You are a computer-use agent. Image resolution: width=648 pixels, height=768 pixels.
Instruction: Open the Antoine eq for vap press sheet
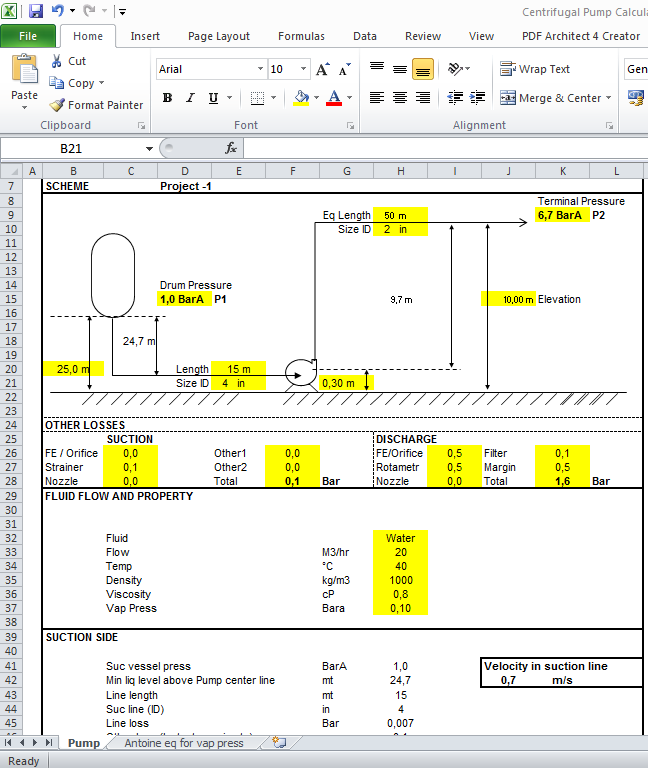click(184, 743)
